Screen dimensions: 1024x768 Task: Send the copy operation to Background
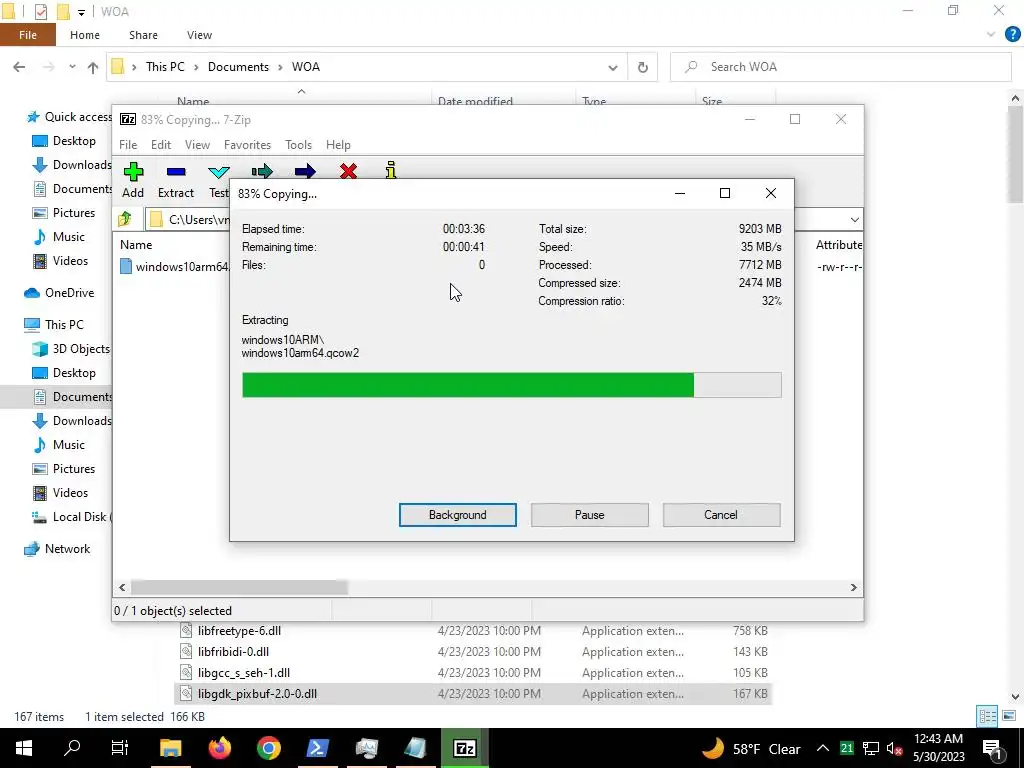tap(458, 515)
